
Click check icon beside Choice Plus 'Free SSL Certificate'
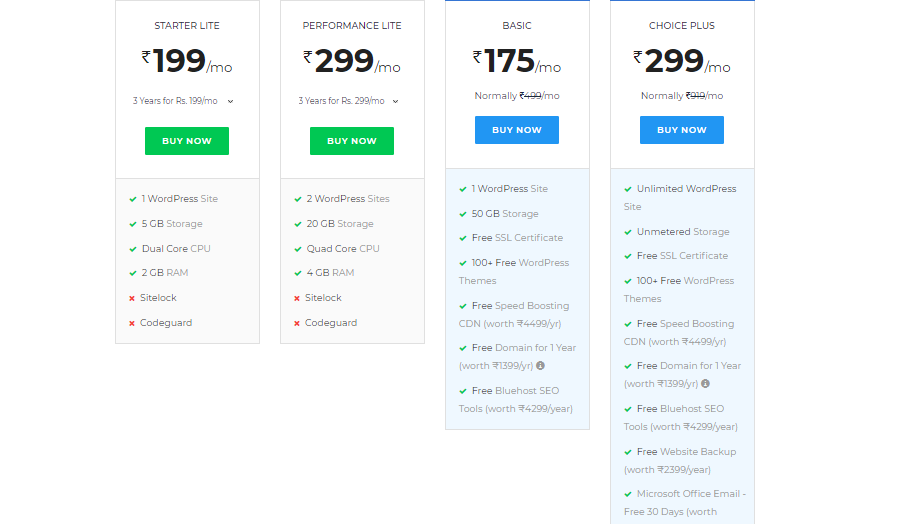(628, 257)
